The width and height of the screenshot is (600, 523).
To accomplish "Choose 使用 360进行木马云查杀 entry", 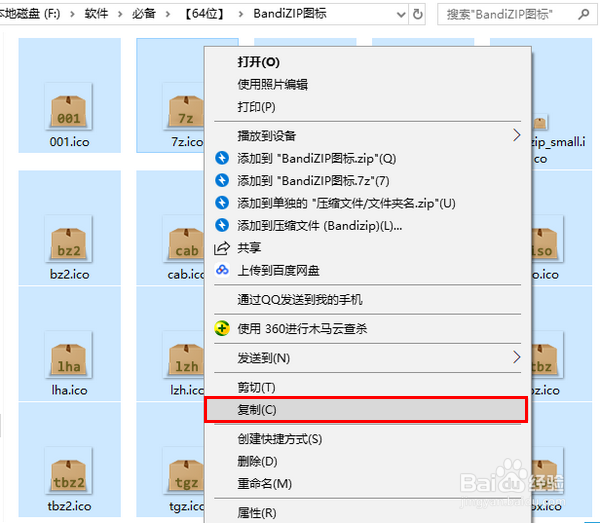I will coord(368,328).
